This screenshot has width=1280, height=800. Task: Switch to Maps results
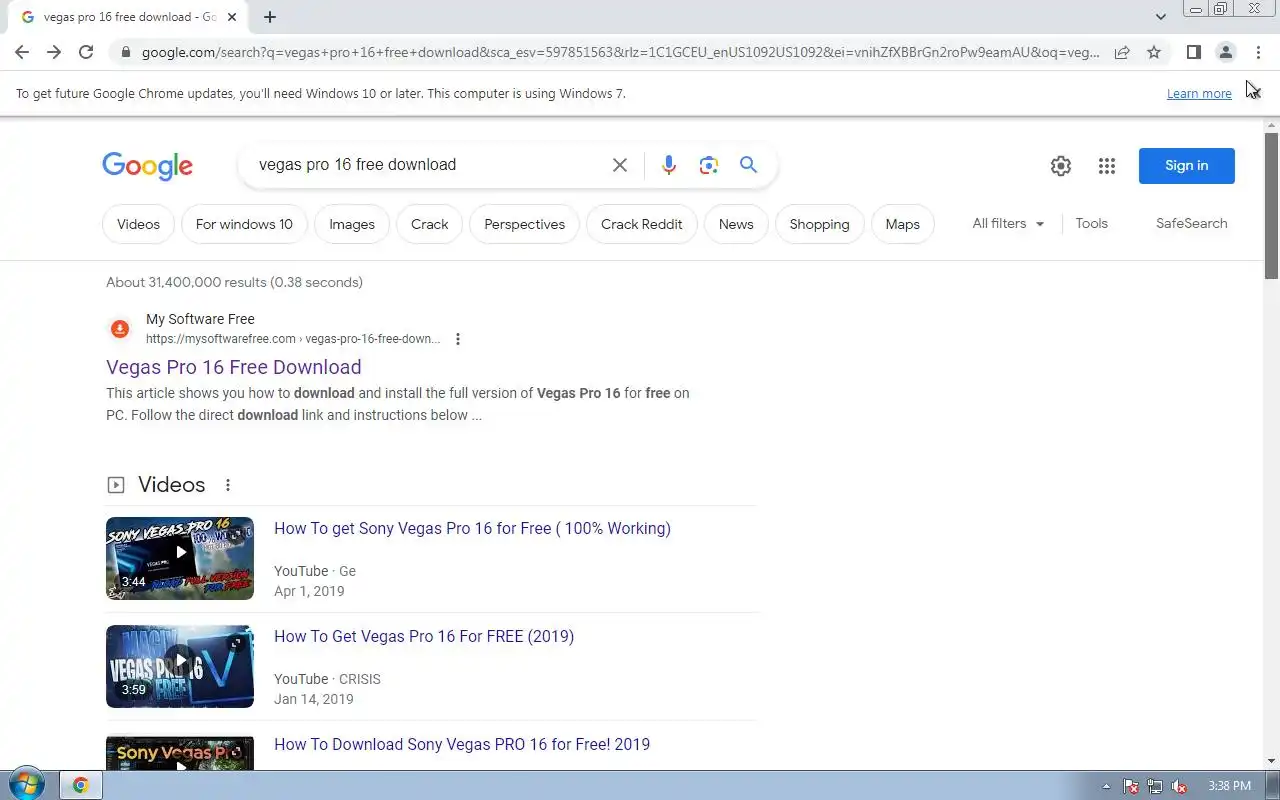[x=902, y=224]
